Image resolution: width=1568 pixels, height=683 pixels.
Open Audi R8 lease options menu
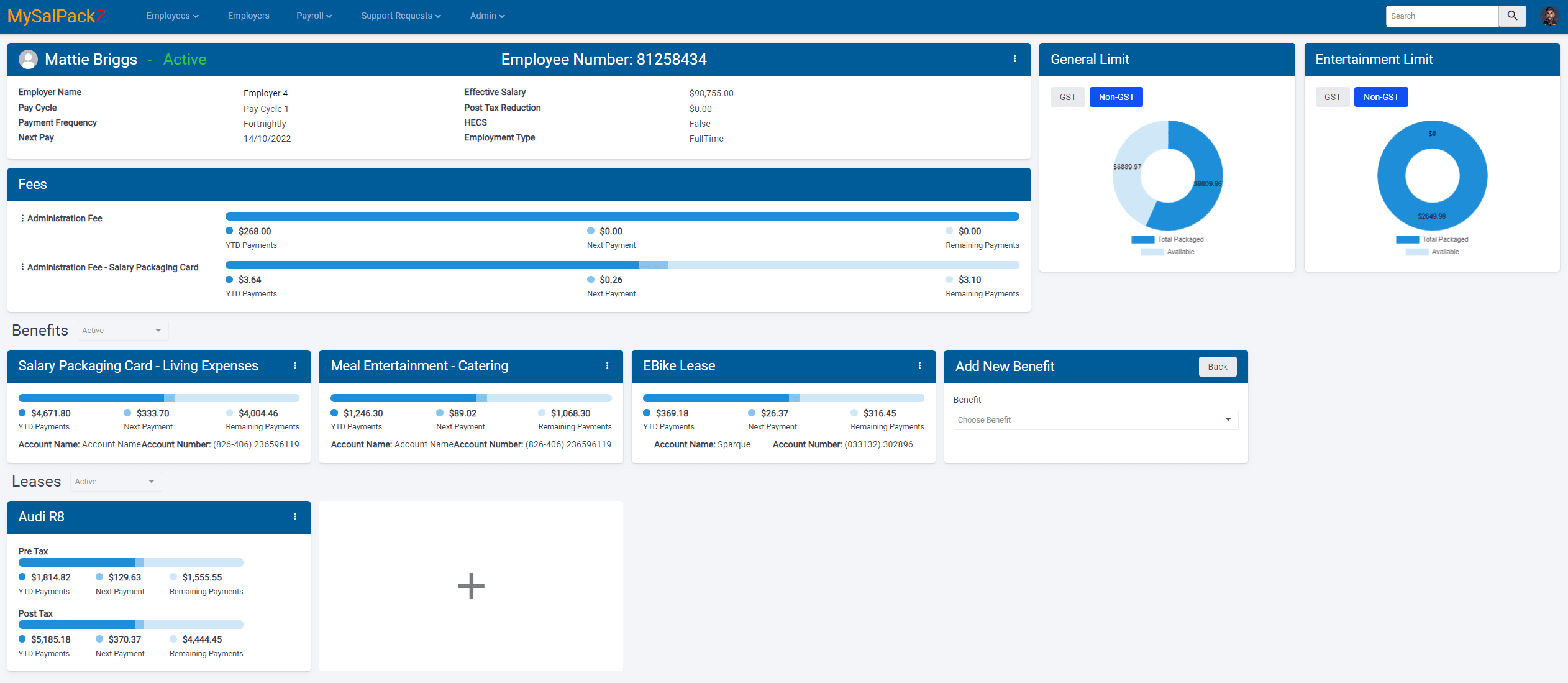coord(295,517)
